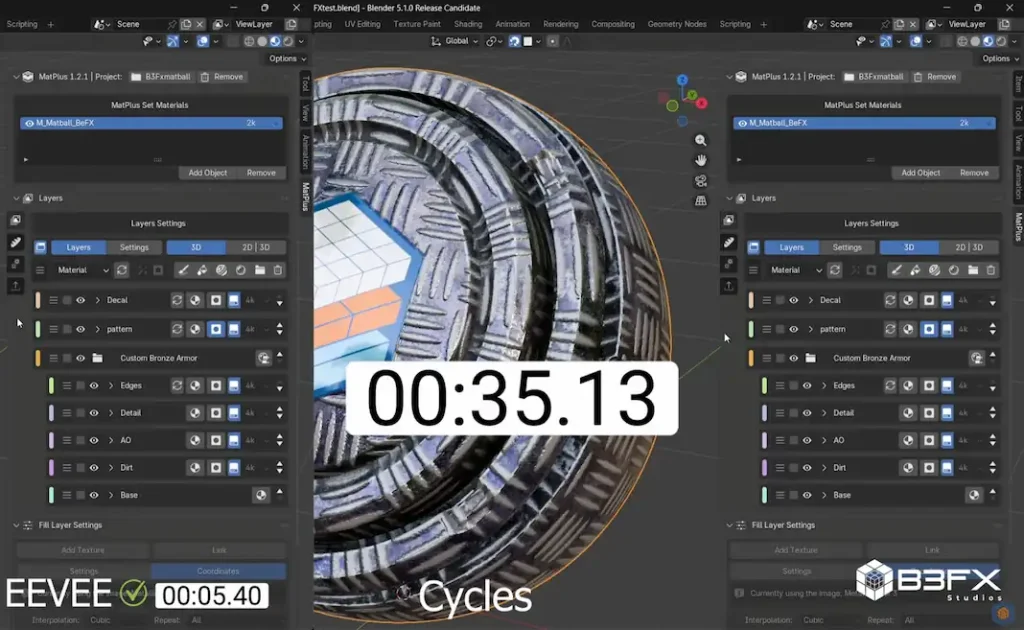Click Add Object button in the left panel
The width and height of the screenshot is (1024, 630).
click(208, 173)
